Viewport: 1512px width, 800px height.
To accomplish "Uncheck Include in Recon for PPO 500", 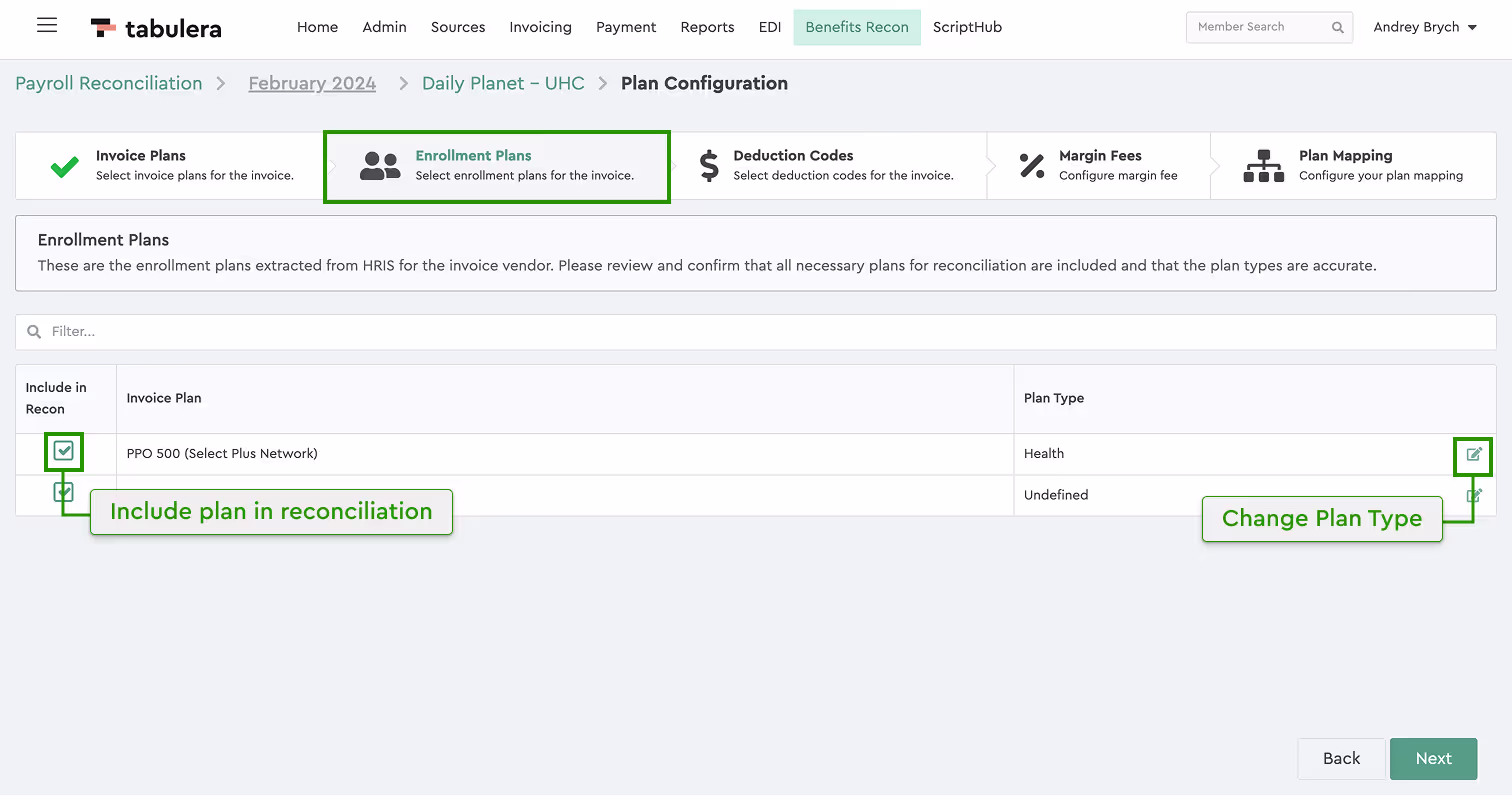I will [64, 452].
